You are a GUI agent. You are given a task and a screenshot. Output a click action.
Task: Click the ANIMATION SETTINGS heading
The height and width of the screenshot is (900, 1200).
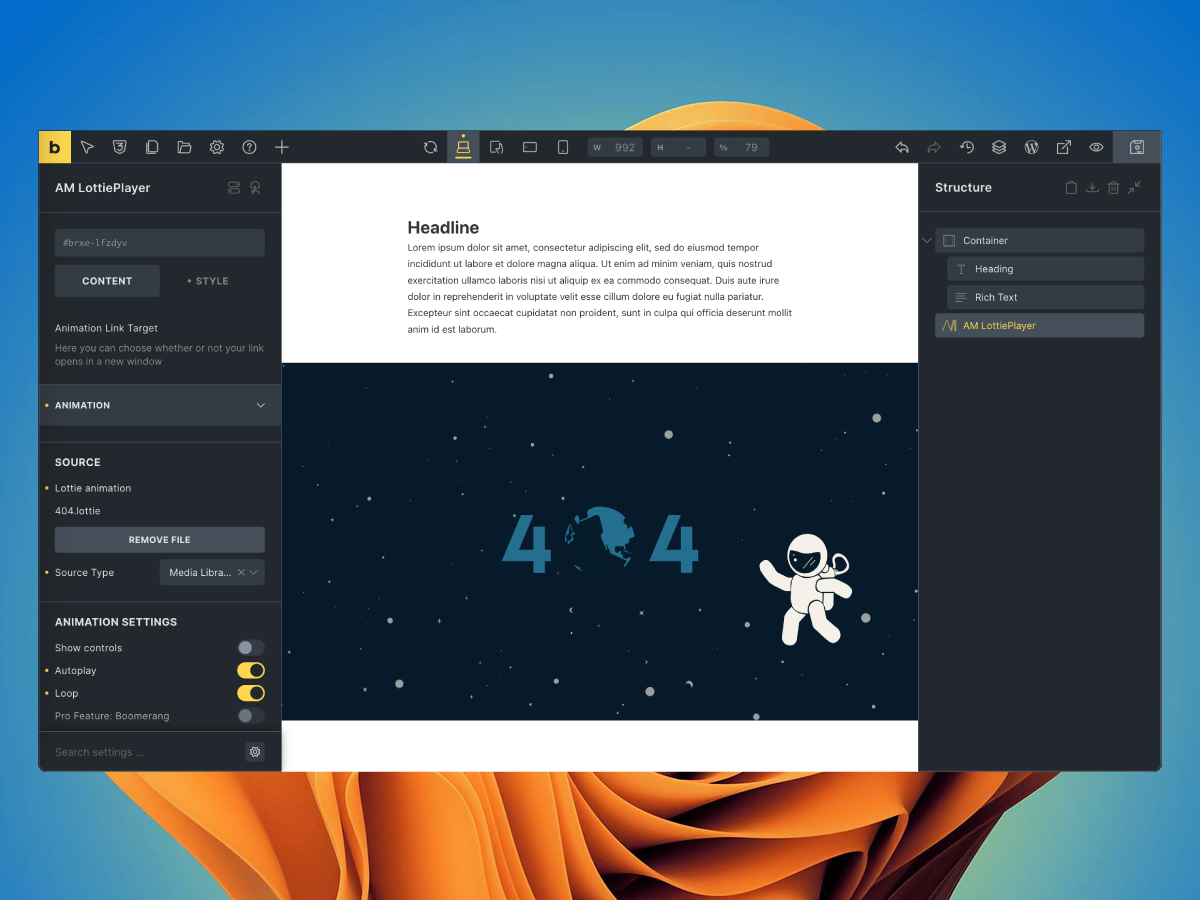coord(116,622)
